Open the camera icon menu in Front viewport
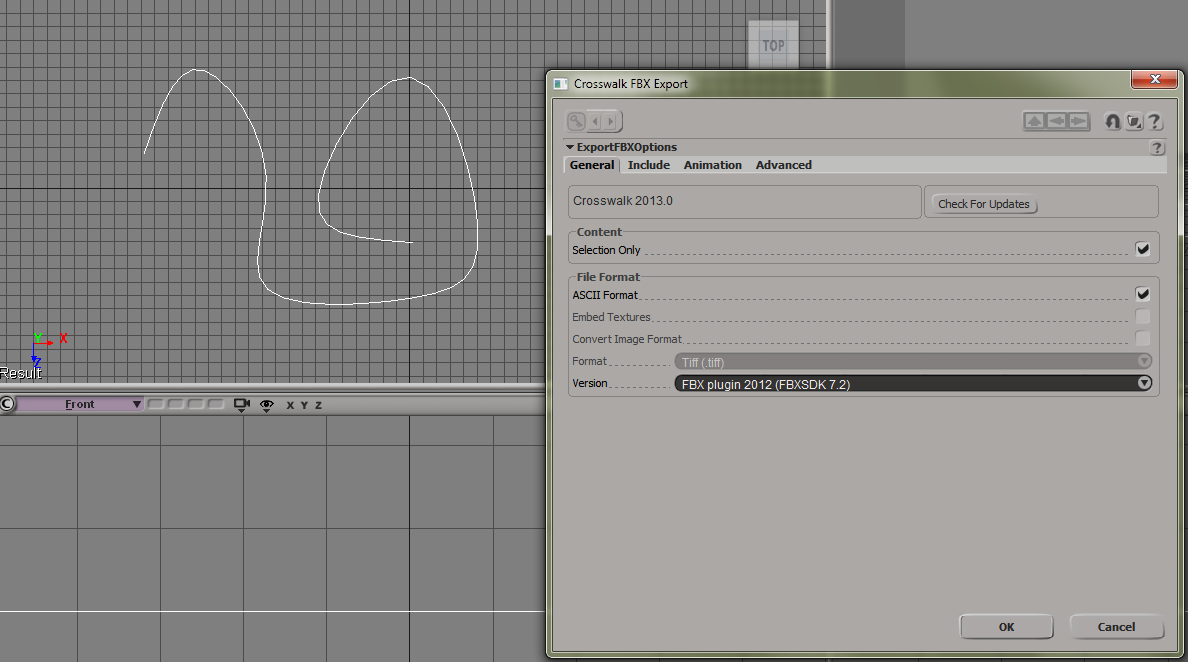The width and height of the screenshot is (1188, 662). 241,405
